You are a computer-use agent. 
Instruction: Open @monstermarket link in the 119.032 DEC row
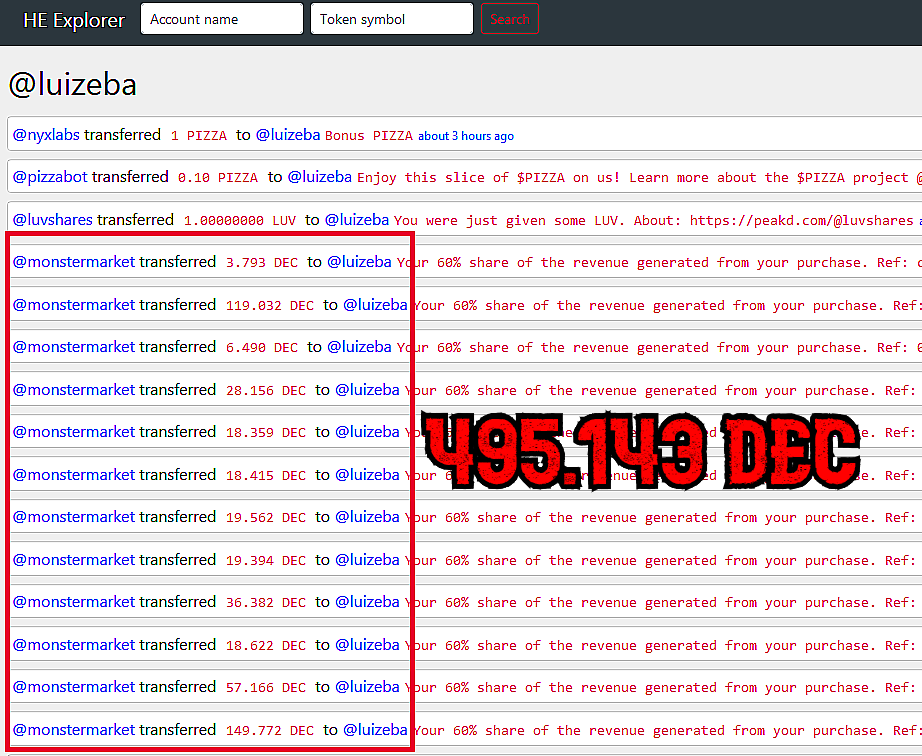(74, 305)
